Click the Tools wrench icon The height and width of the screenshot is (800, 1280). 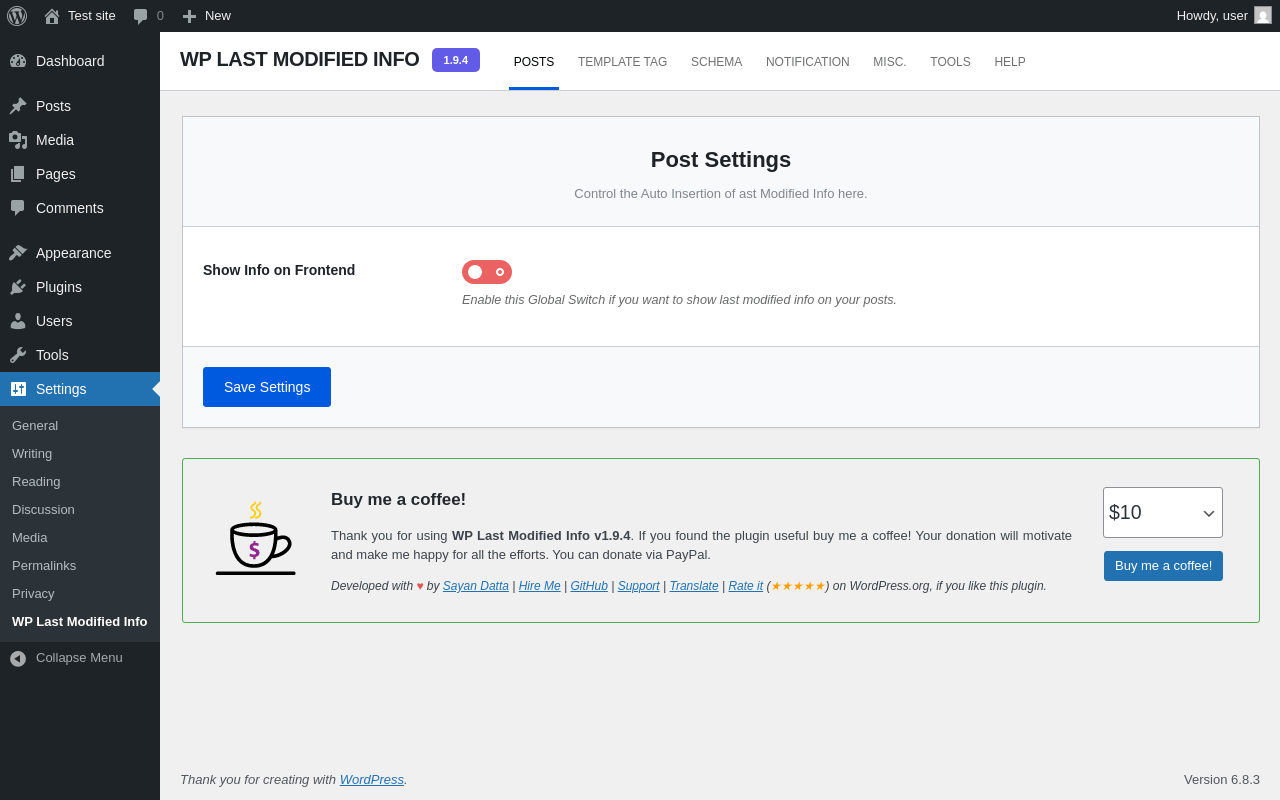tap(18, 355)
